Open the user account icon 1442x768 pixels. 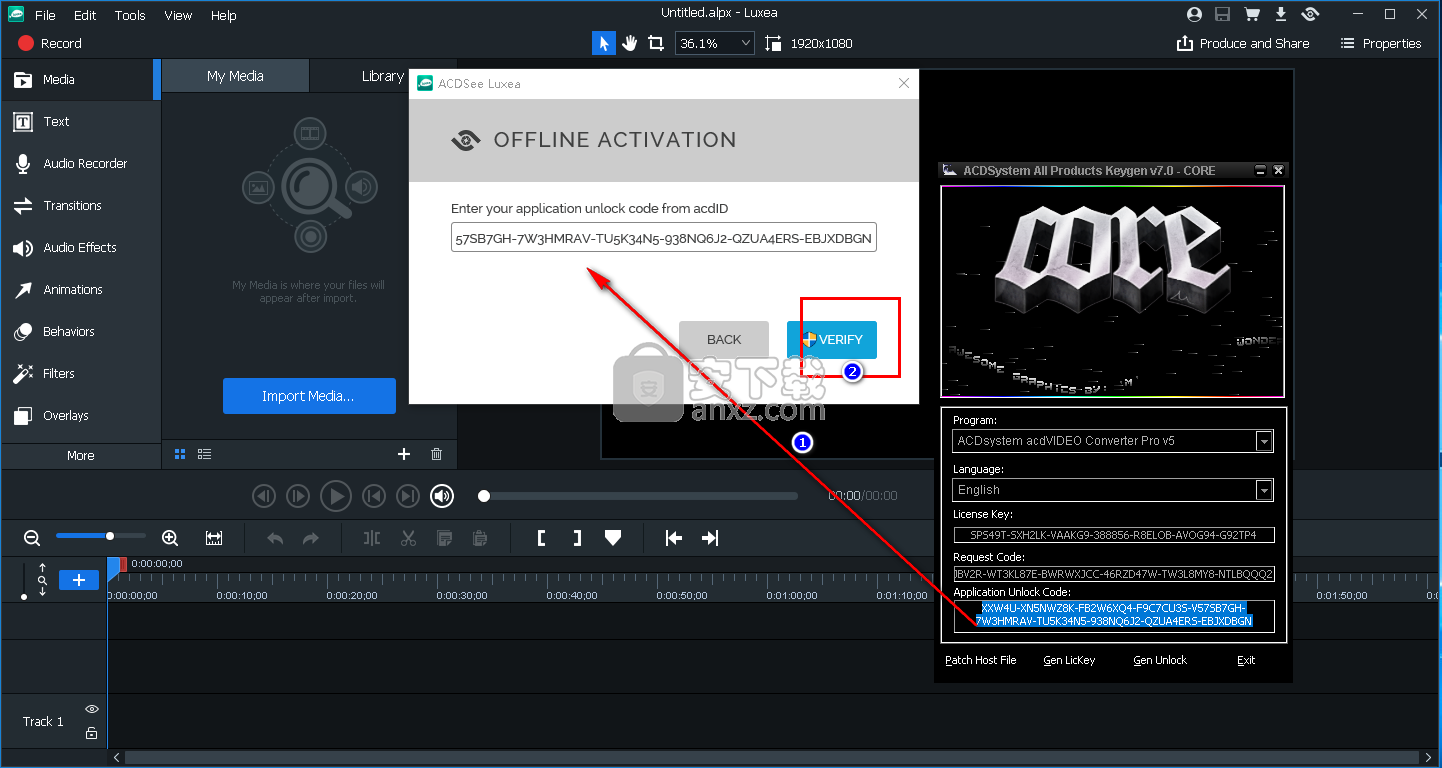click(x=1194, y=14)
